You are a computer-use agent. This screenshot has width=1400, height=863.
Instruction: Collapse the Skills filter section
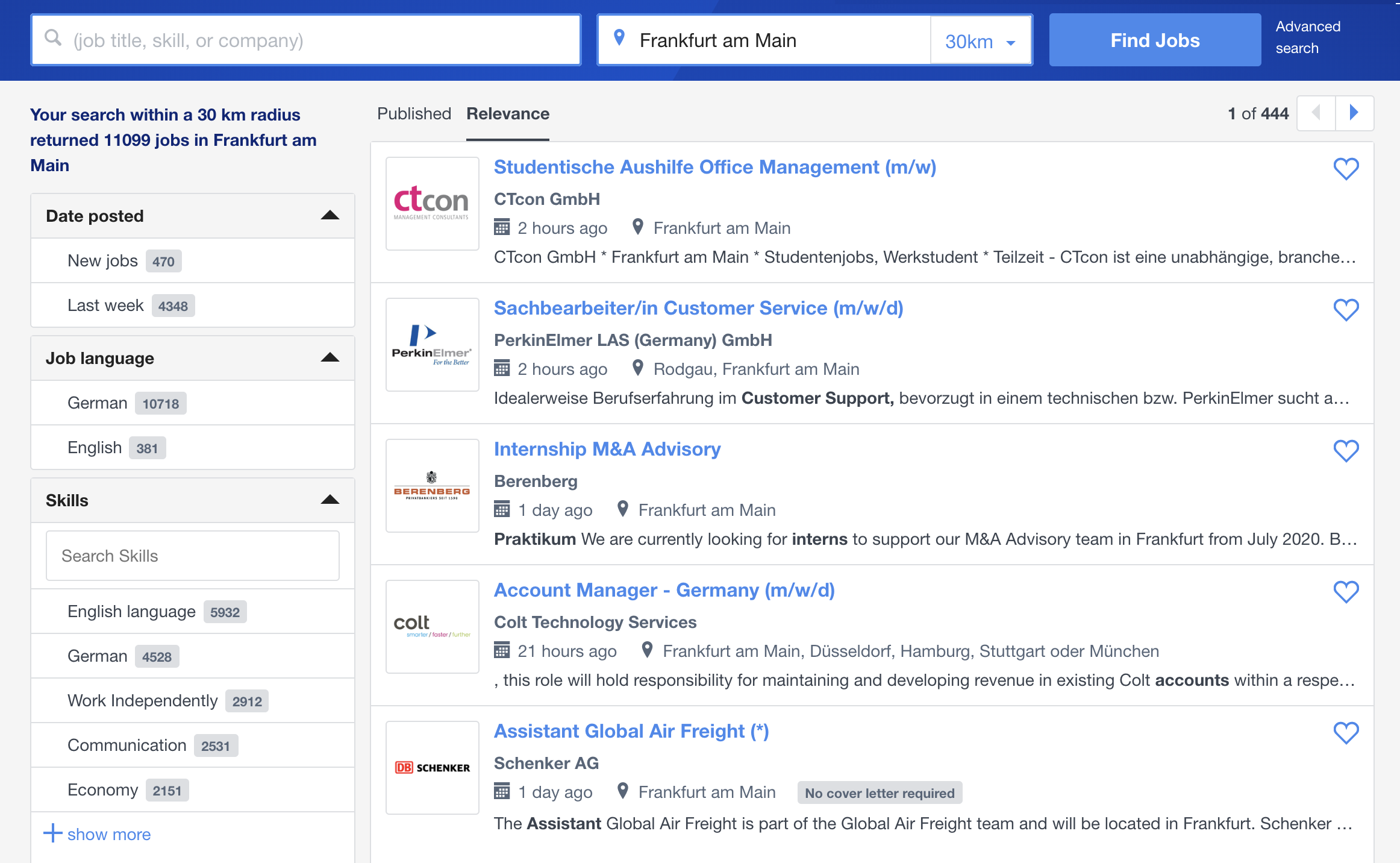click(330, 500)
